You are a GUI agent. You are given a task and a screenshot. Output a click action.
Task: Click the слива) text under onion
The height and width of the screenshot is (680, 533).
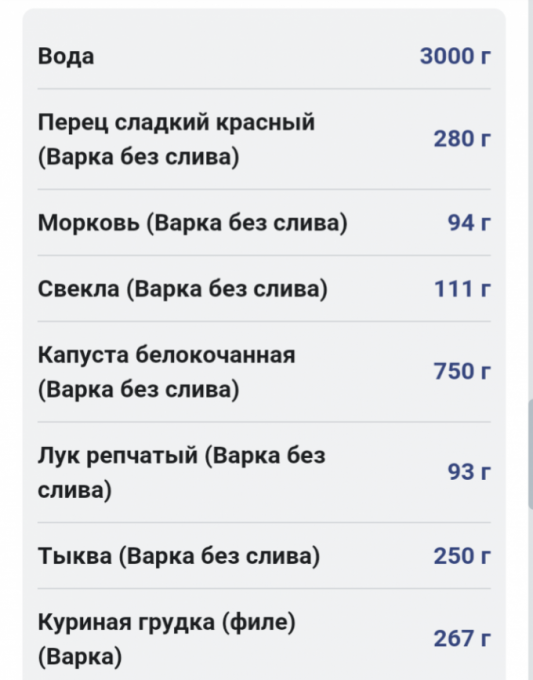coord(75,490)
